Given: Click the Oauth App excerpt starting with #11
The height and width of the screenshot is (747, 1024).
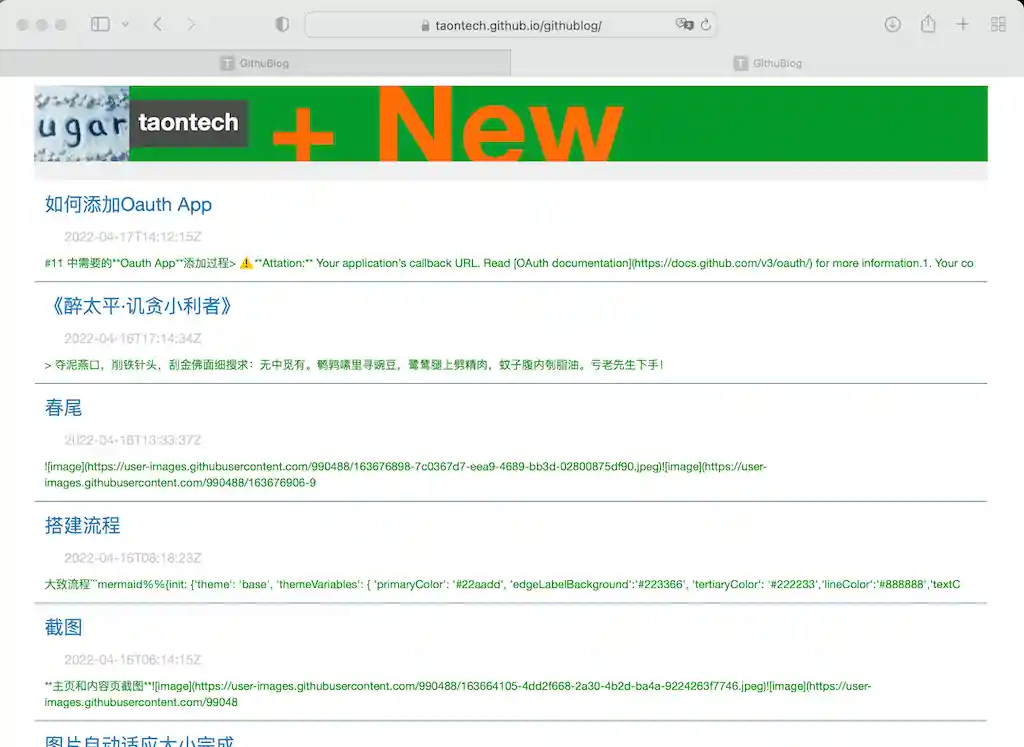Looking at the screenshot, I should (x=509, y=263).
